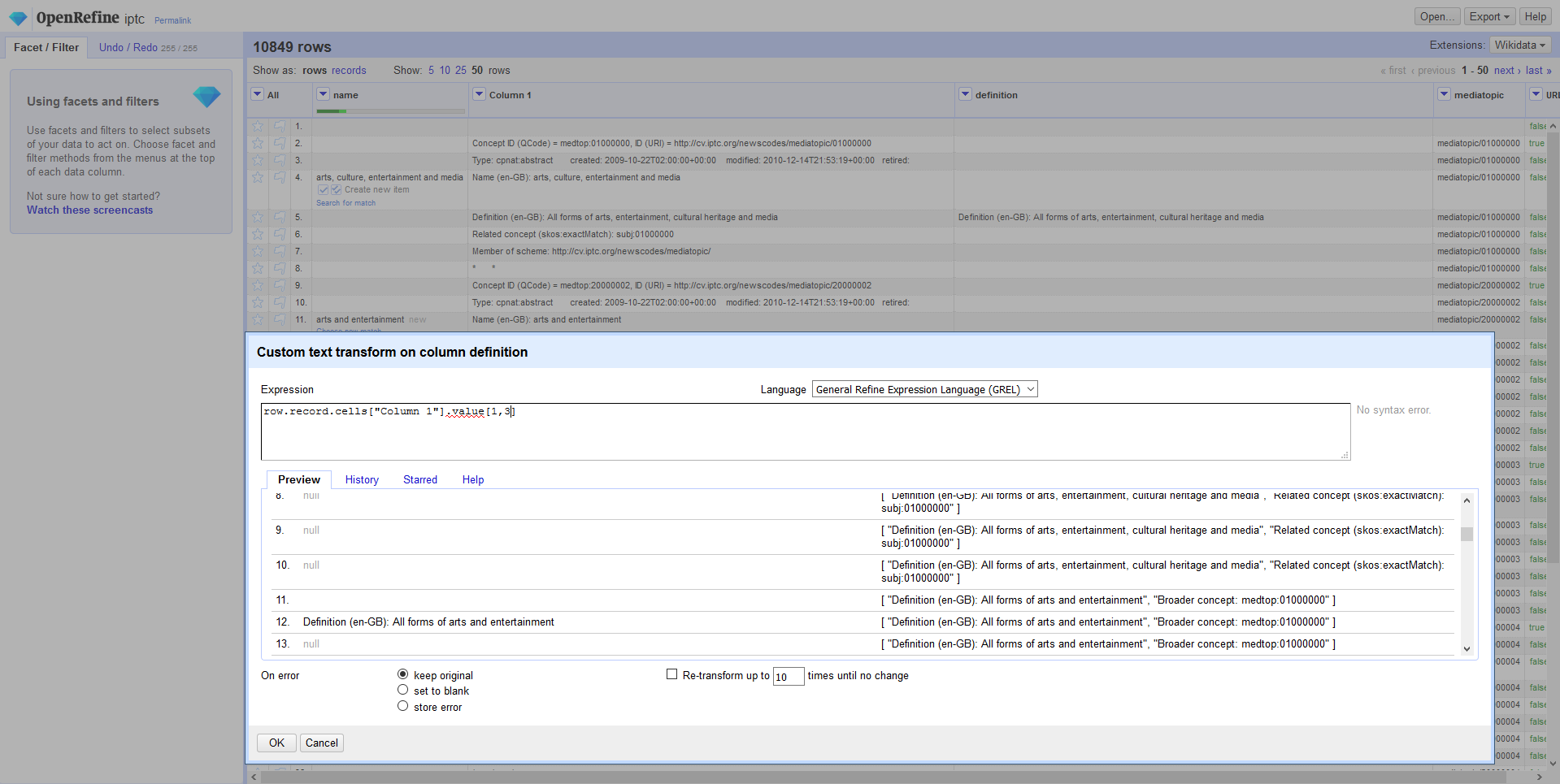Open the Help tab in the dialog

pyautogui.click(x=473, y=479)
